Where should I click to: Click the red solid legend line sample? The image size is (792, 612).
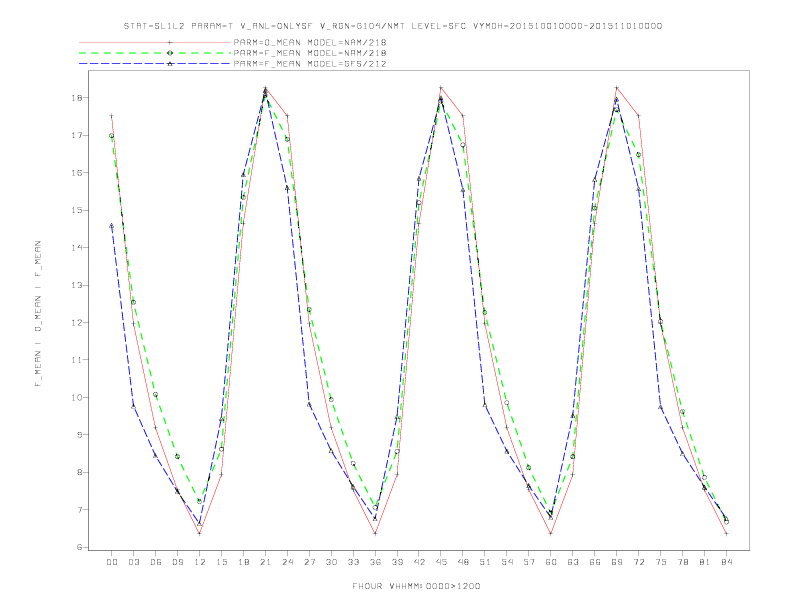pyautogui.click(x=155, y=42)
